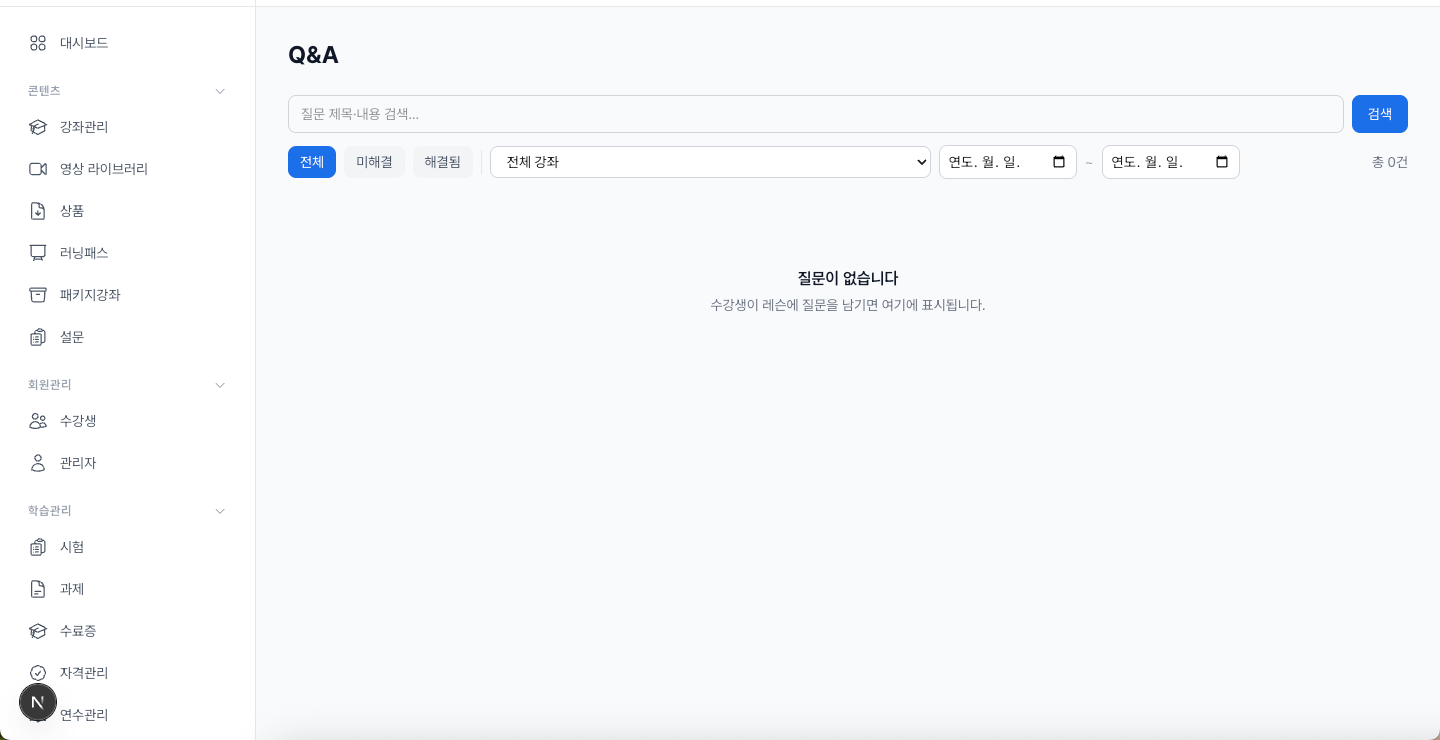
Task: Open 상품 menu item
Action: point(128,211)
